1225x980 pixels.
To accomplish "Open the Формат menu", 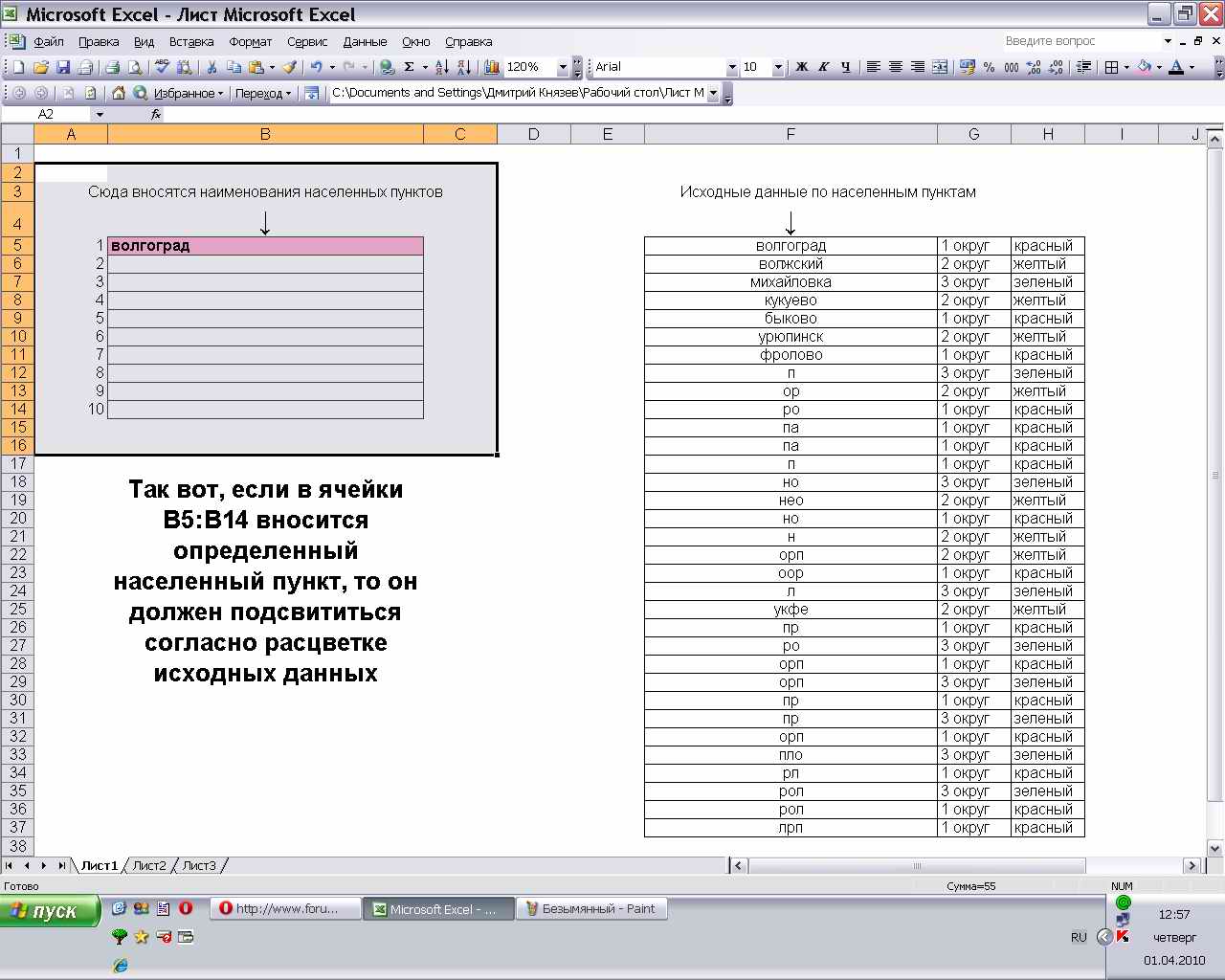I will pyautogui.click(x=250, y=42).
